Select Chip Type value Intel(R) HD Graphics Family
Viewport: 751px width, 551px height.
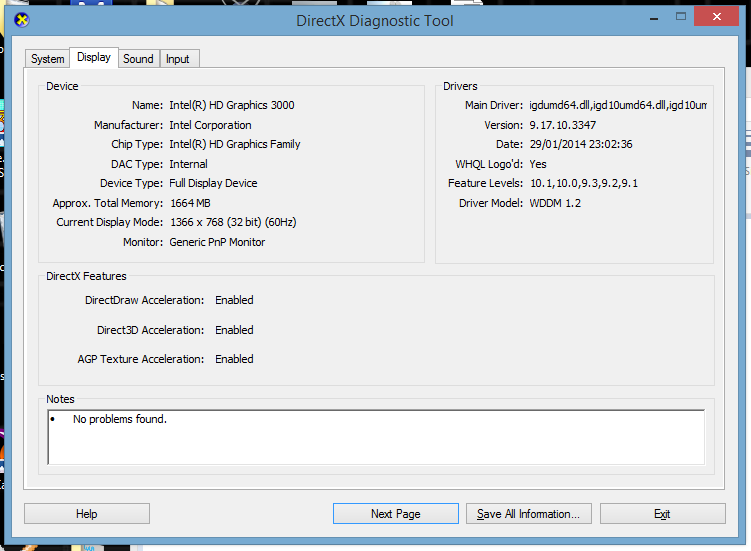tap(235, 144)
